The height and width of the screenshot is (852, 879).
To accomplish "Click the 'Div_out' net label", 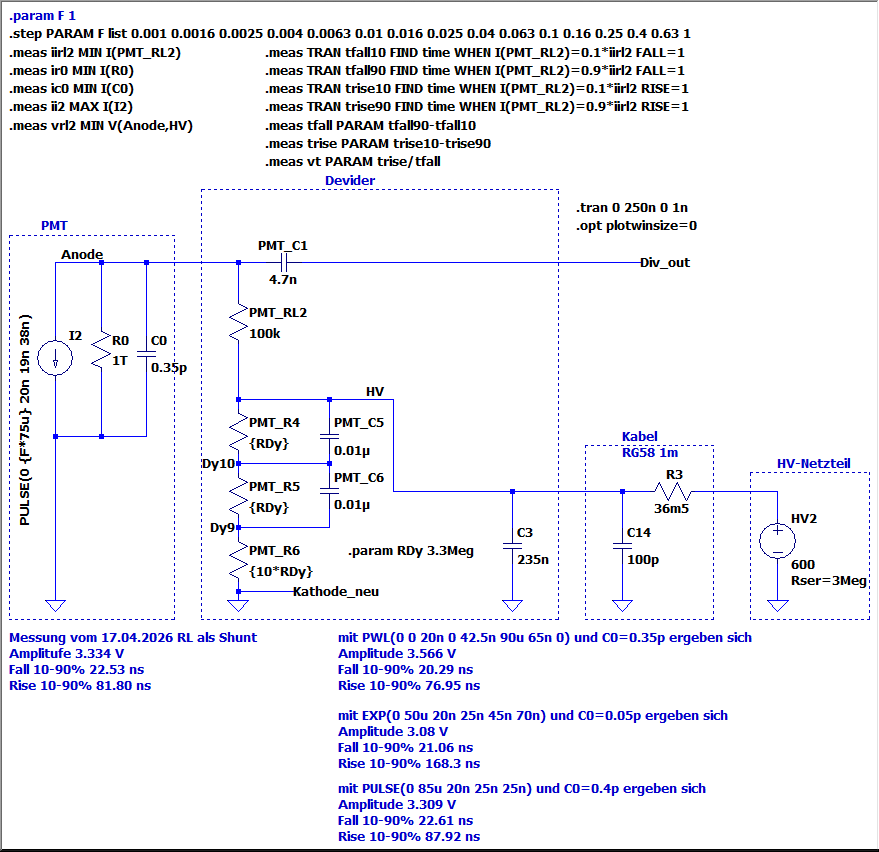I will [x=665, y=262].
